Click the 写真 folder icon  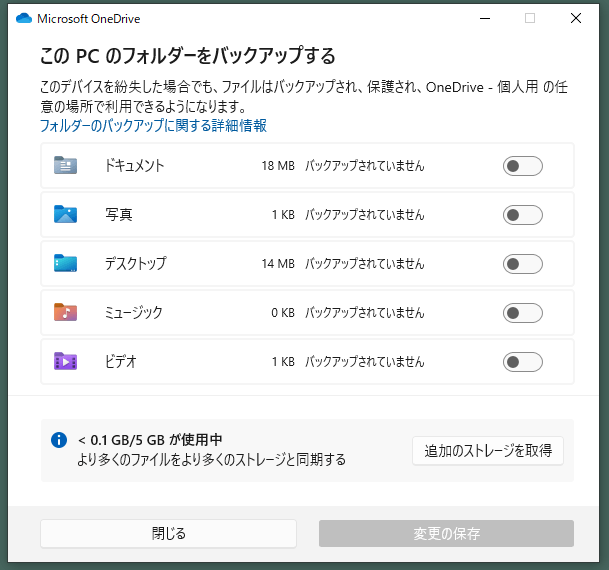point(65,214)
